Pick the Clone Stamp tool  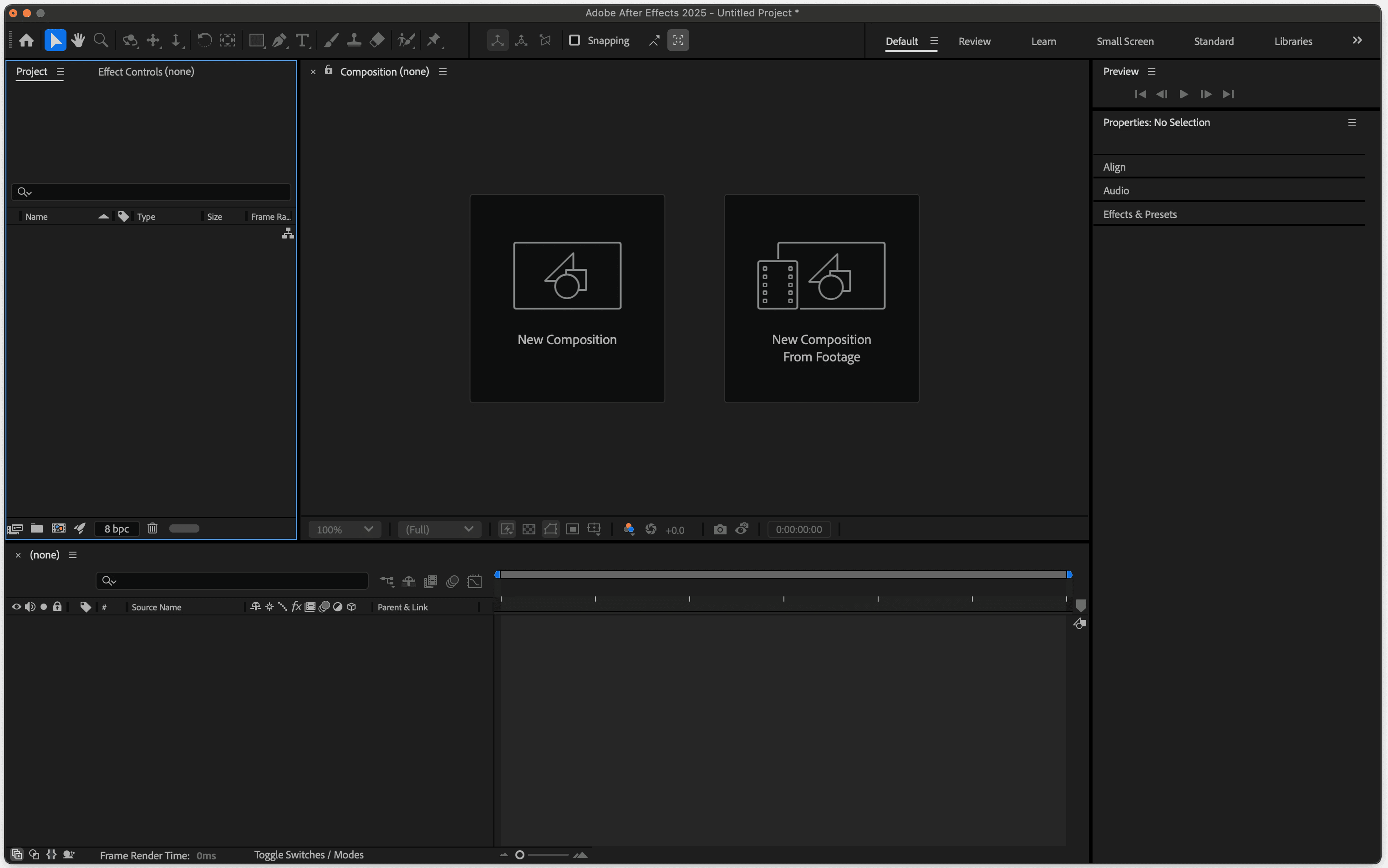point(354,40)
